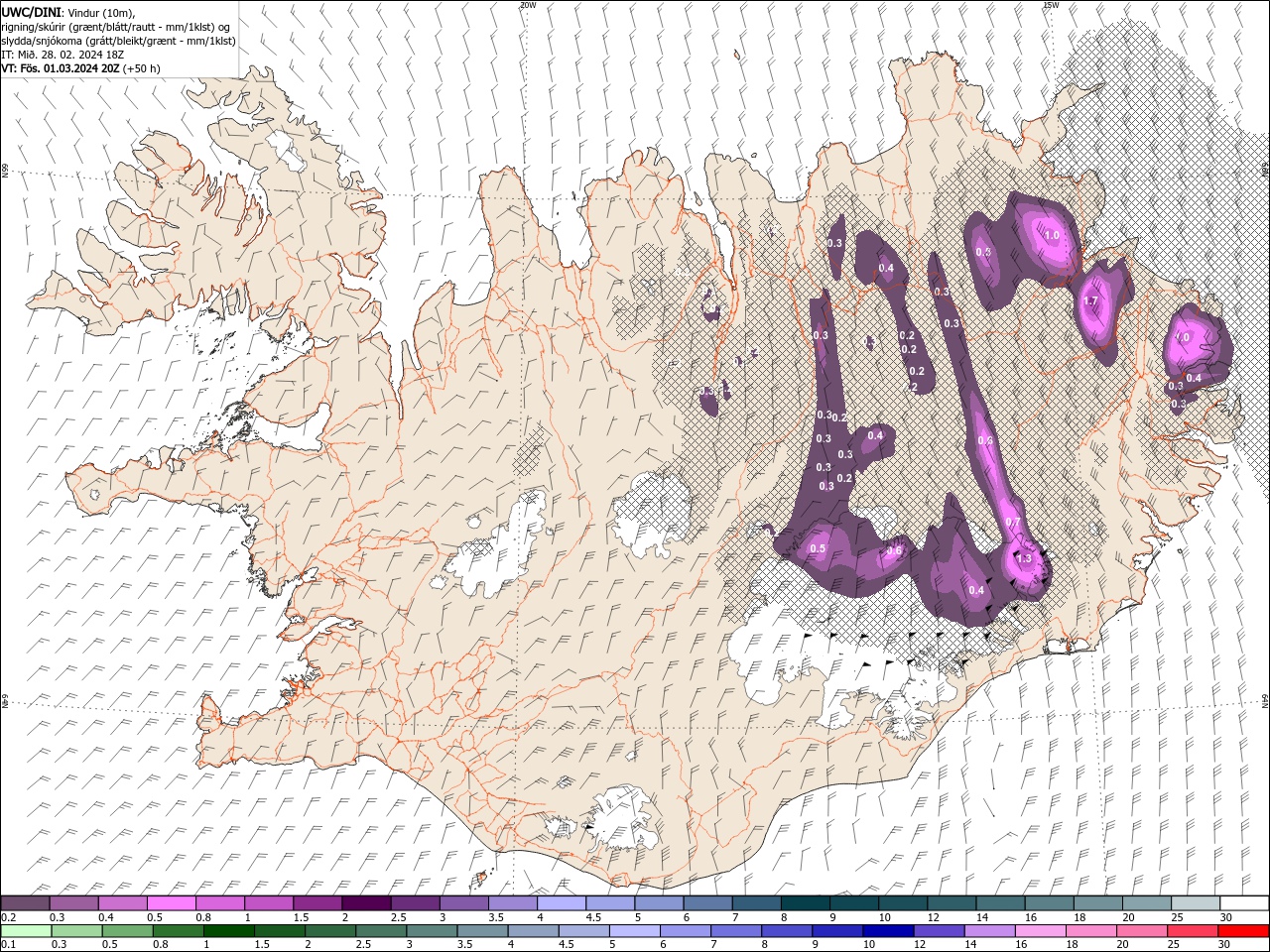Select the pure red 30 swatch in lower legend row
The width and height of the screenshot is (1270, 952).
click(x=1243, y=931)
